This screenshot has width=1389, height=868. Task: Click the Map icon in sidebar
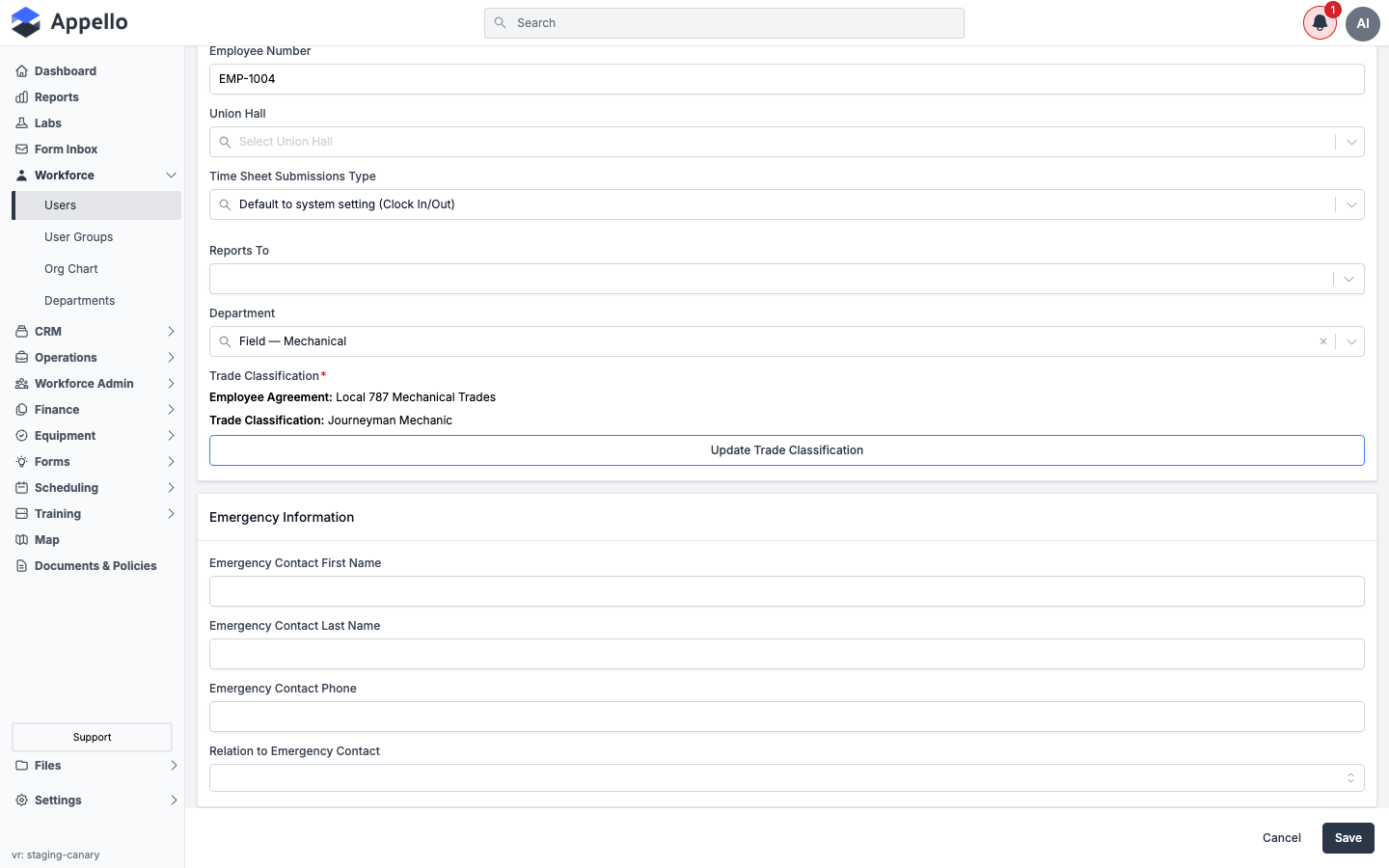pos(21,540)
